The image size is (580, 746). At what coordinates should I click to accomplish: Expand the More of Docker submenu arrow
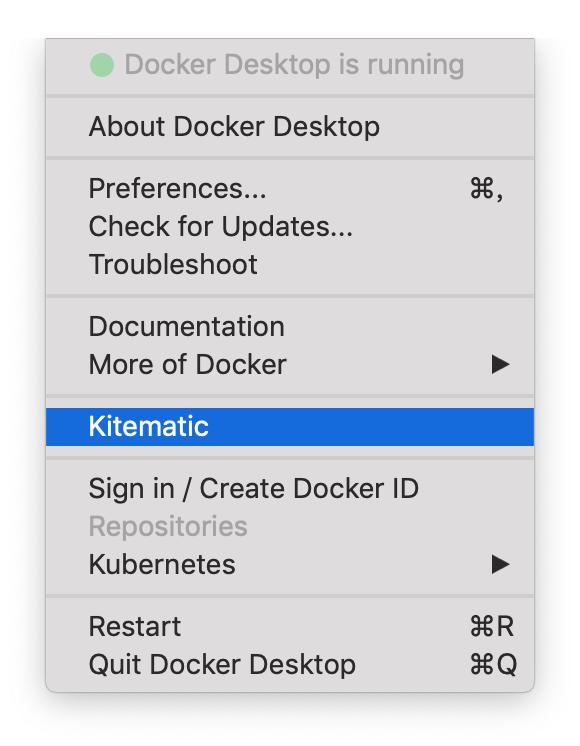(500, 365)
